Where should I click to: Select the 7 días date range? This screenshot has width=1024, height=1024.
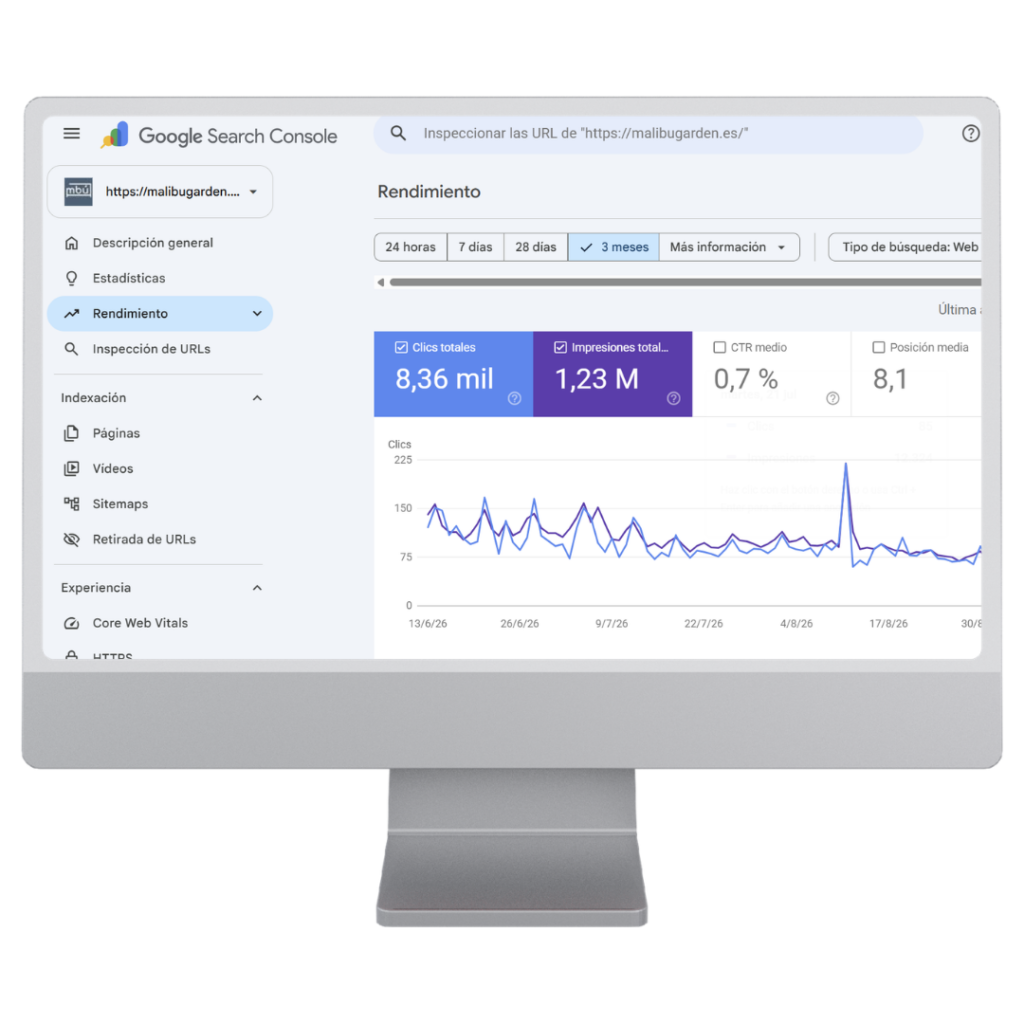[x=475, y=247]
